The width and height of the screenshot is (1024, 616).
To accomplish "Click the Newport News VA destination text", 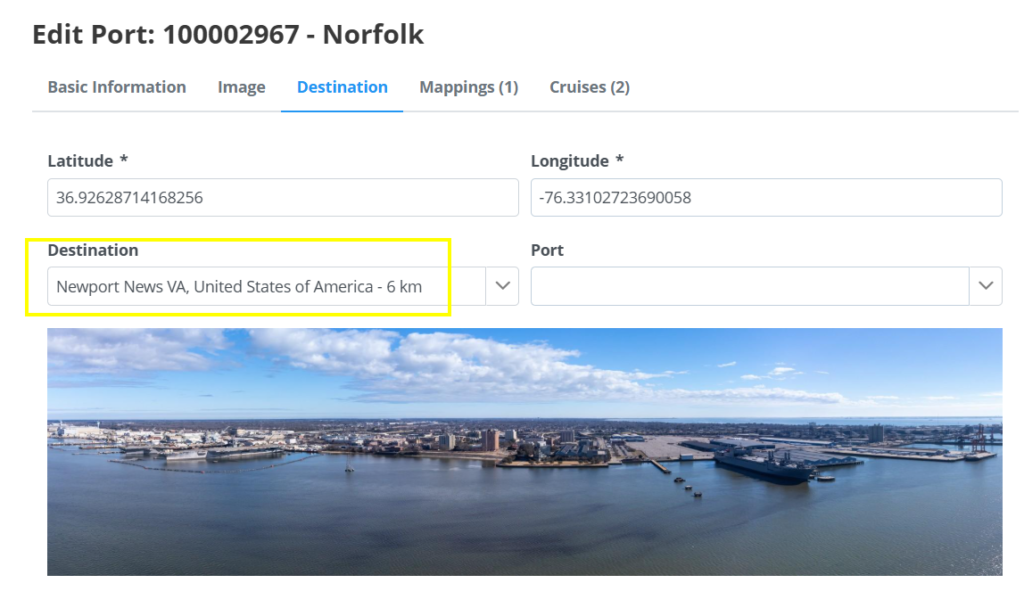I will [x=239, y=287].
